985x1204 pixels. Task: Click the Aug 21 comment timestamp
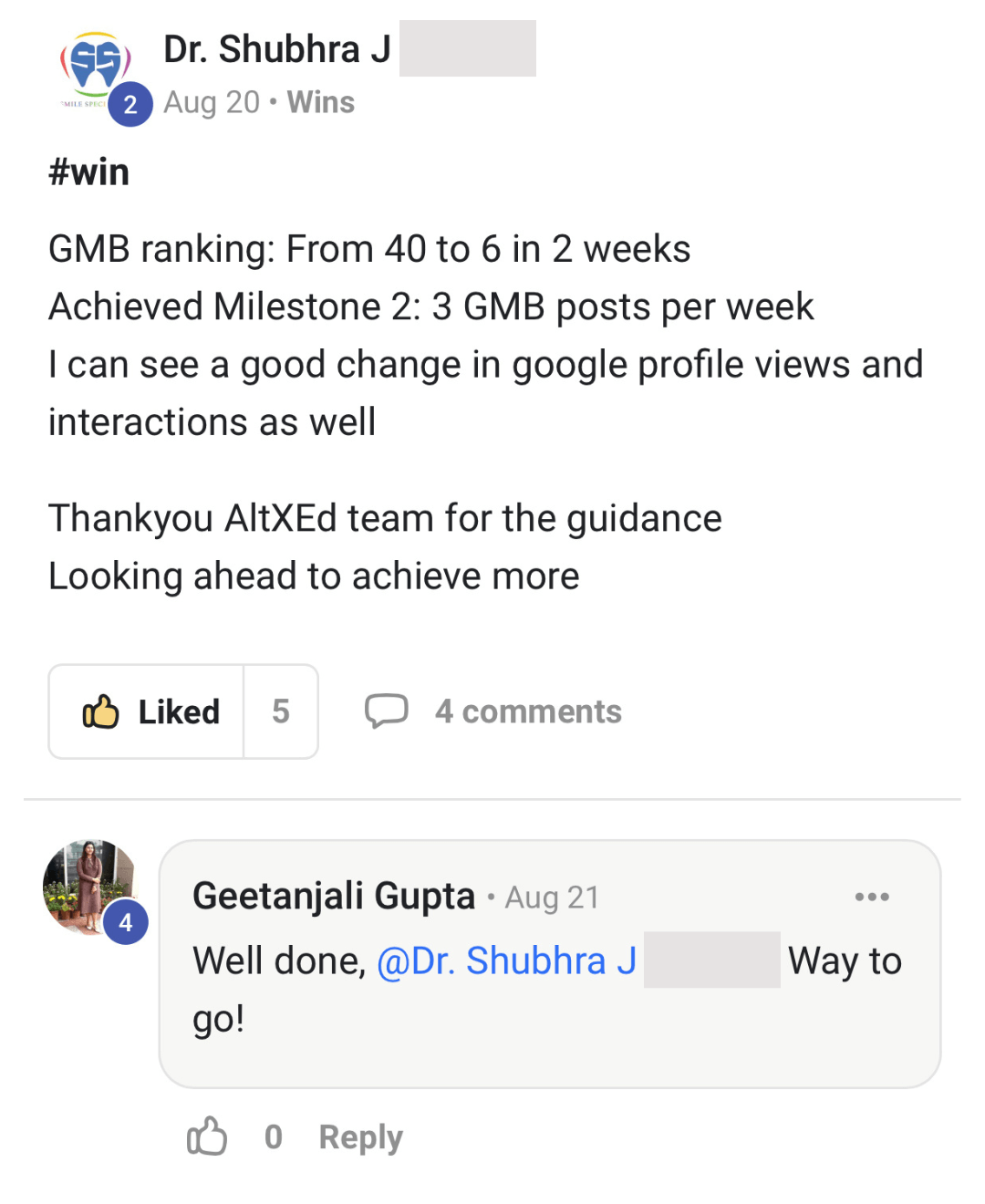553,898
